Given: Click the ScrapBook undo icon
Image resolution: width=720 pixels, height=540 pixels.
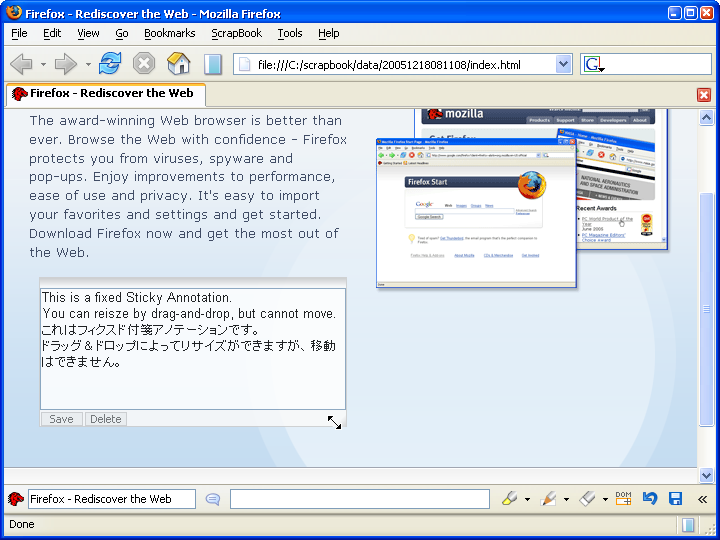Looking at the screenshot, I should coord(650,498).
